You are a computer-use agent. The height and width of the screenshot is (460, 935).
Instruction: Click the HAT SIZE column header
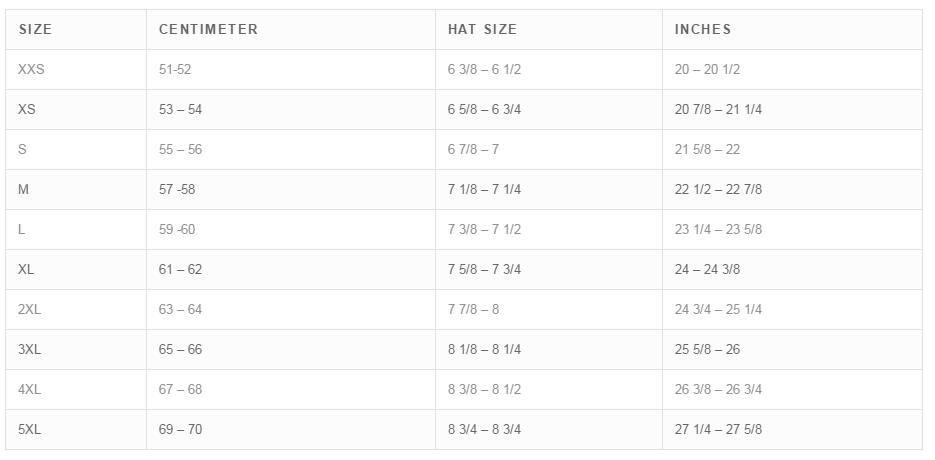click(x=482, y=30)
